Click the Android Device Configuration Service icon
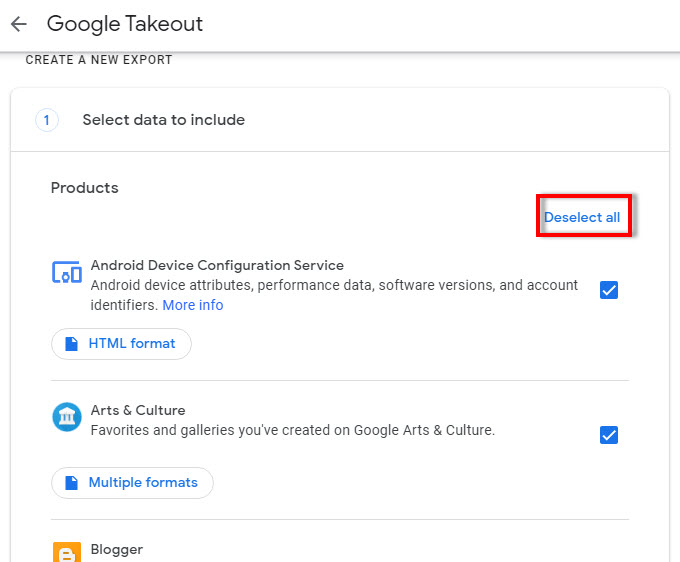Screen dimensions: 680x562 tap(67, 272)
